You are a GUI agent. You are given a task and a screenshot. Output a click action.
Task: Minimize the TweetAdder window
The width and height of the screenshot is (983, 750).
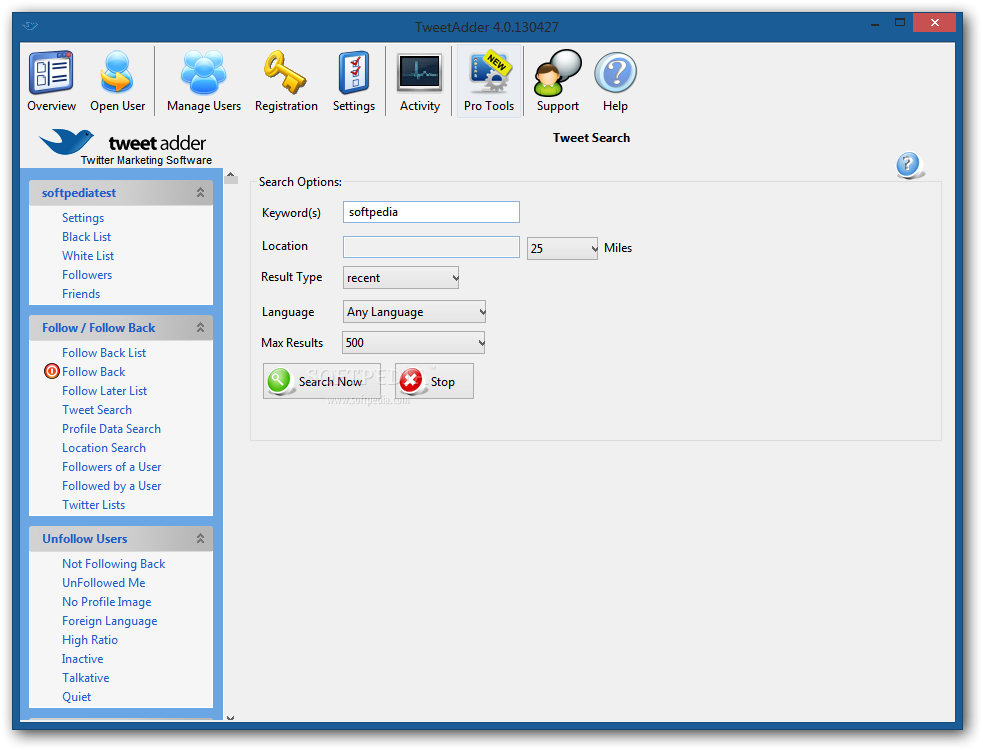click(875, 24)
